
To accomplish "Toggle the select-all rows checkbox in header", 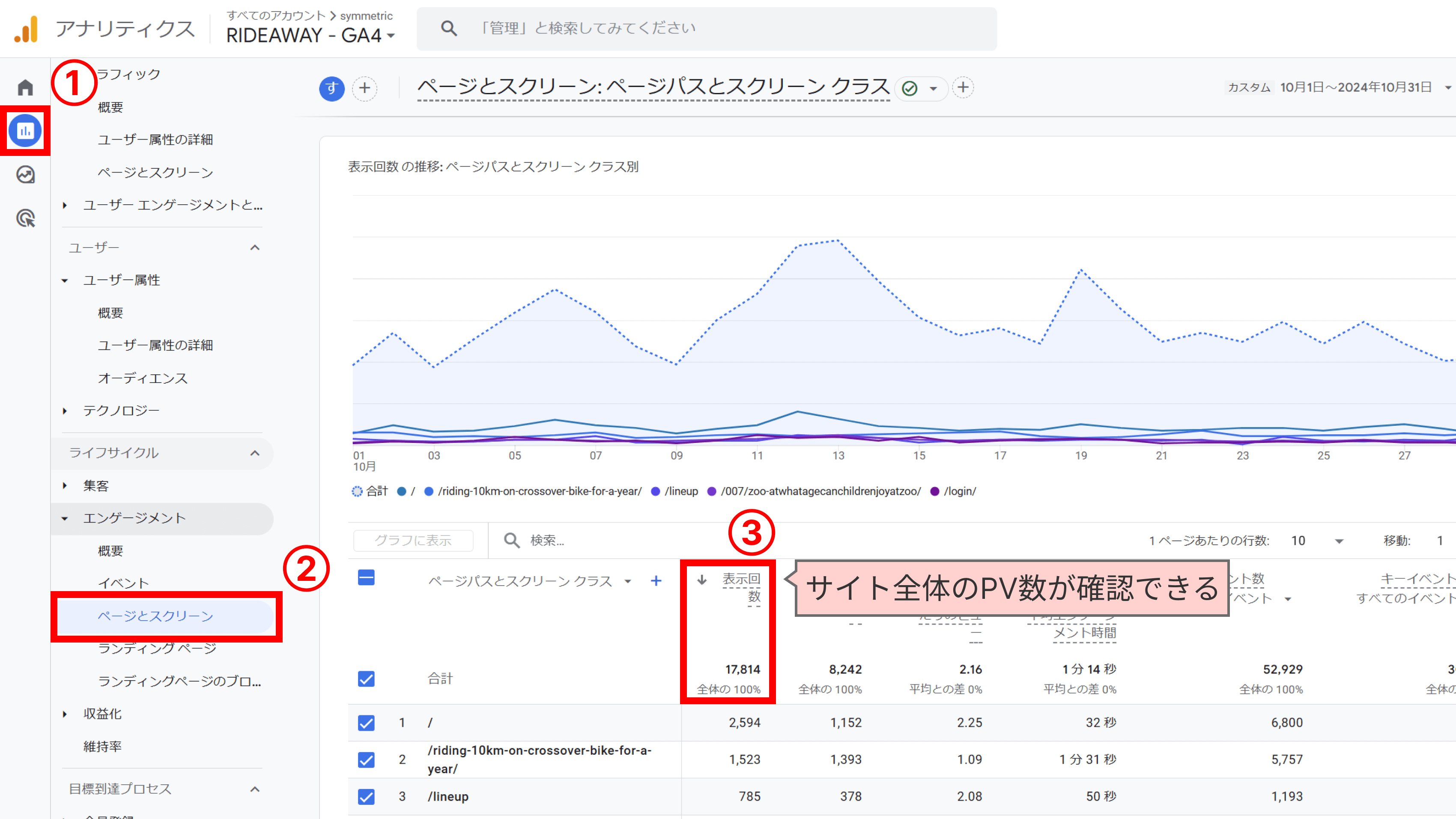I will [x=366, y=578].
